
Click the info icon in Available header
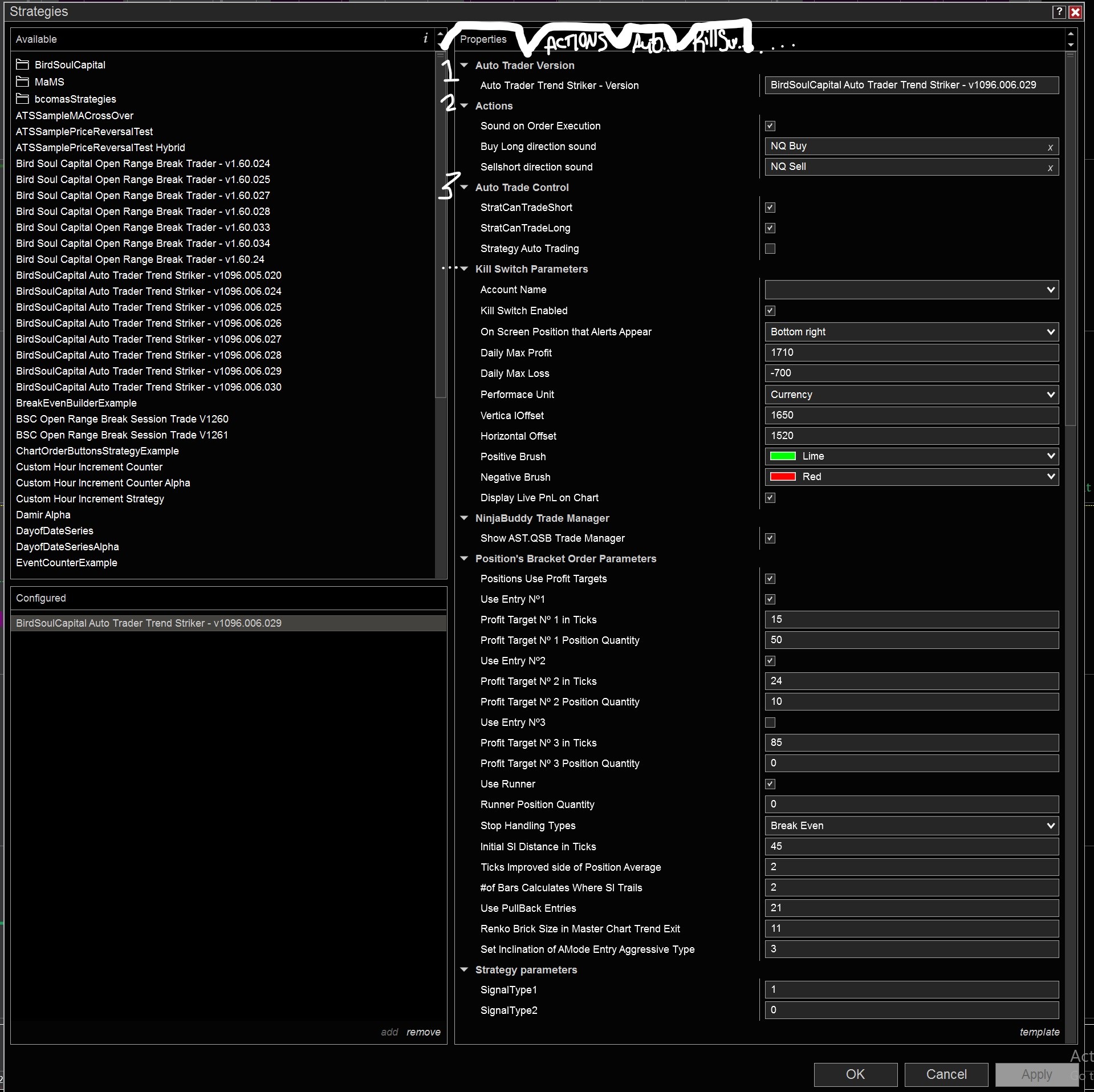pyautogui.click(x=425, y=39)
